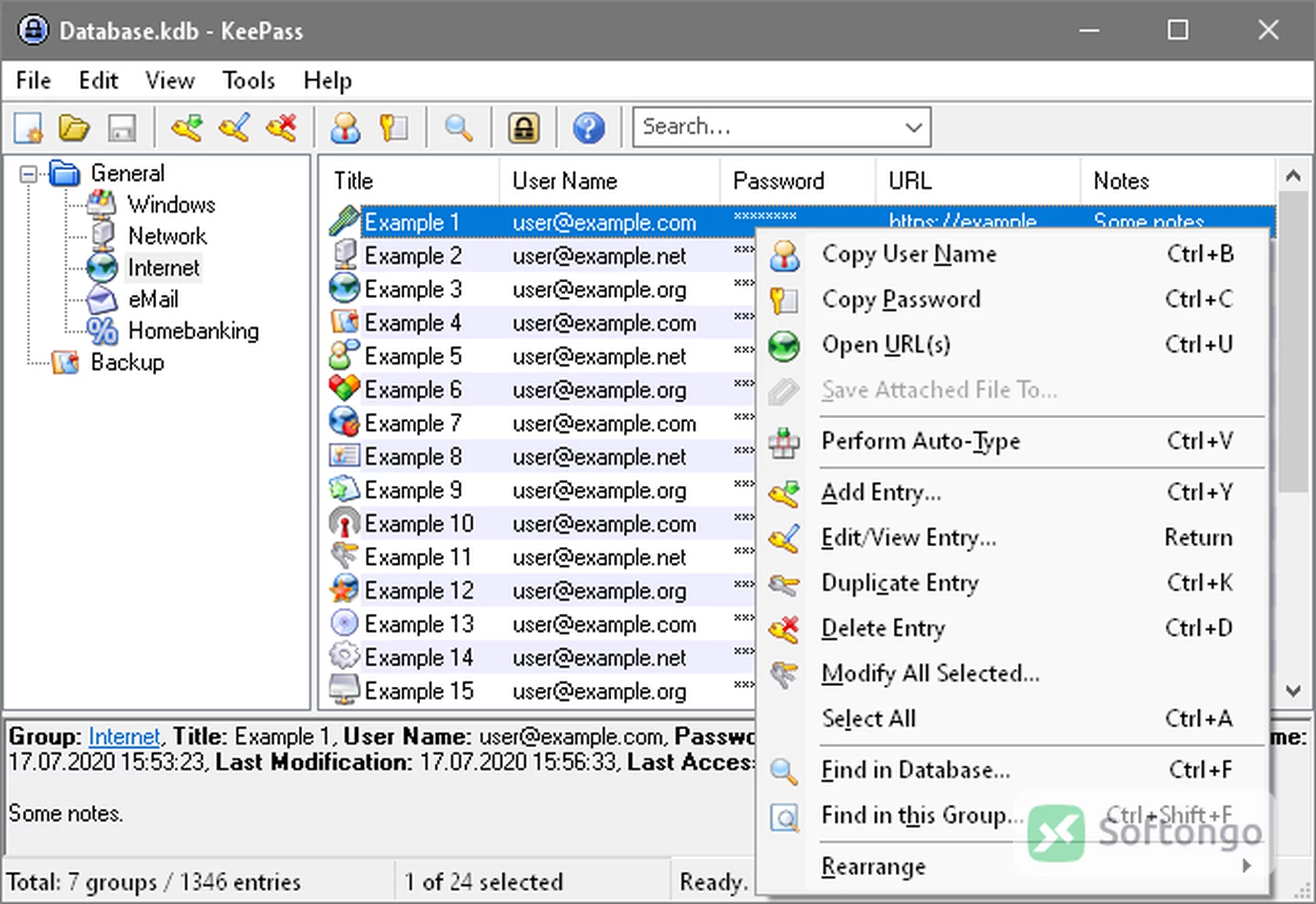Viewport: 1316px width, 904px height.
Task: Select the Windows group in the tree
Action: coord(171,204)
